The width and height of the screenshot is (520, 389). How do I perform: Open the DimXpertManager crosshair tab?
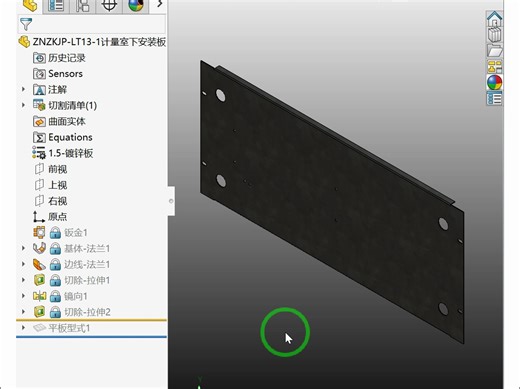(109, 5)
